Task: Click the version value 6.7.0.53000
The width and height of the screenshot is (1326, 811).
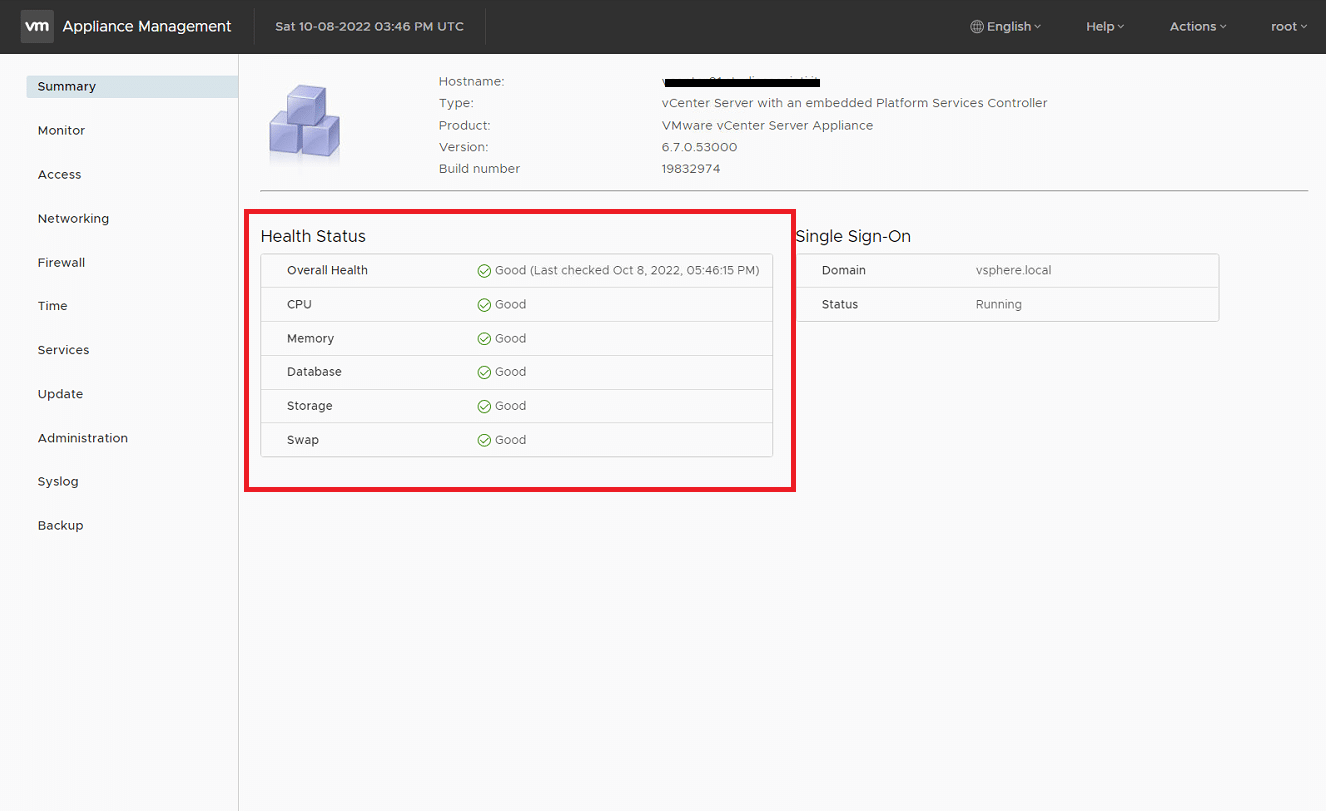Action: [x=699, y=147]
